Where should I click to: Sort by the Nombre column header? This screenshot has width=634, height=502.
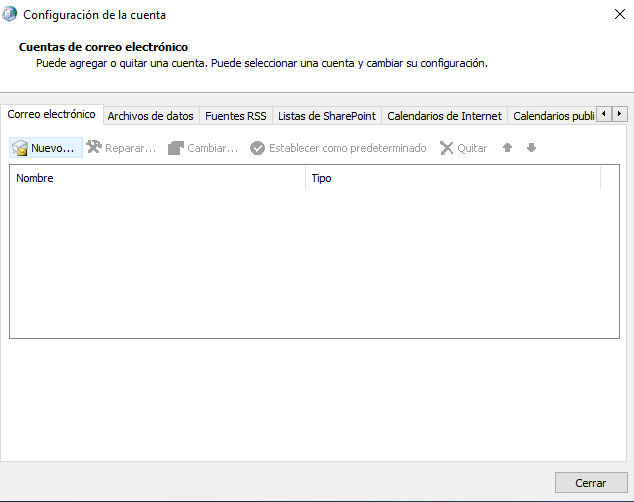coord(157,178)
